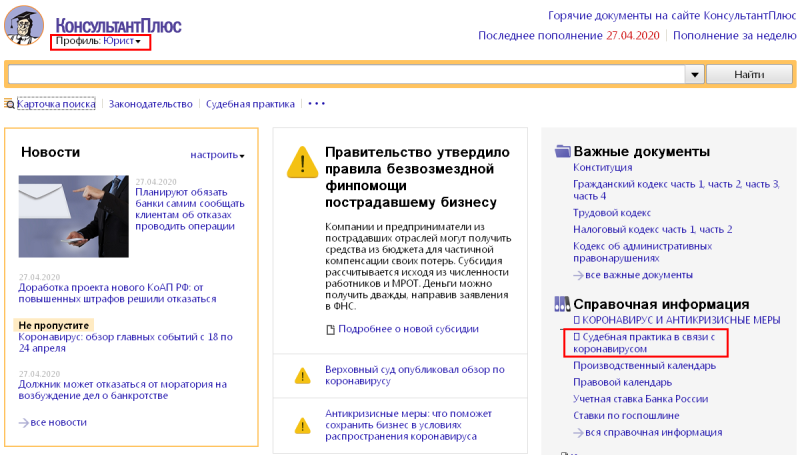Open the Профиль: Юрист dropdown
Image resolution: width=800 pixels, height=455 pixels.
(98, 41)
